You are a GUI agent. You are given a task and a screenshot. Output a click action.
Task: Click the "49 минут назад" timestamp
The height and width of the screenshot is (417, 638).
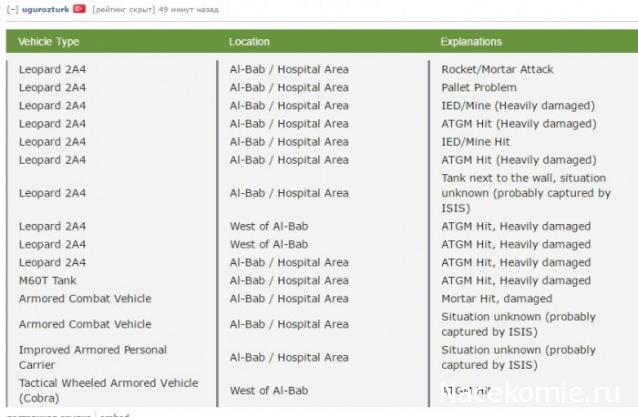188,9
